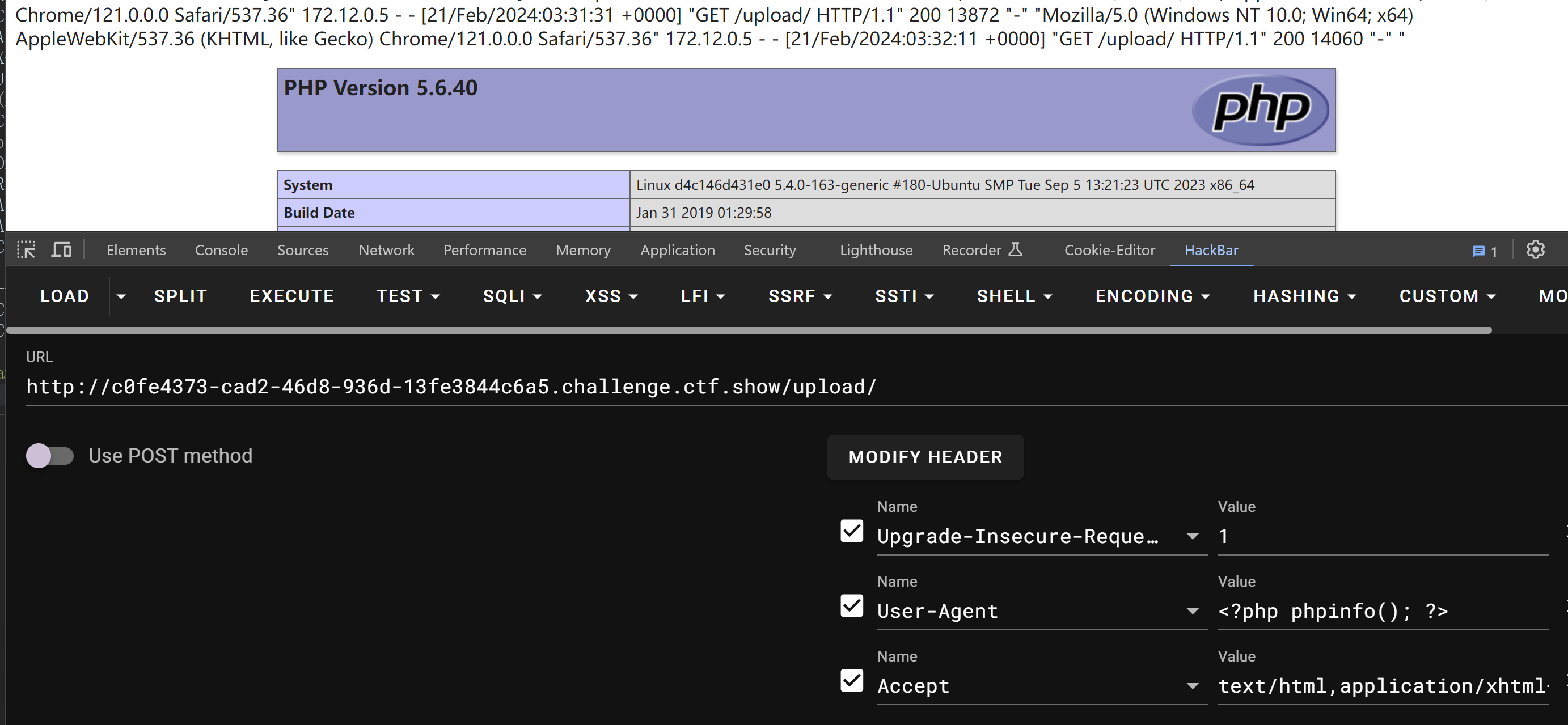This screenshot has height=725, width=1568.
Task: Open the Sources tab
Action: [302, 250]
